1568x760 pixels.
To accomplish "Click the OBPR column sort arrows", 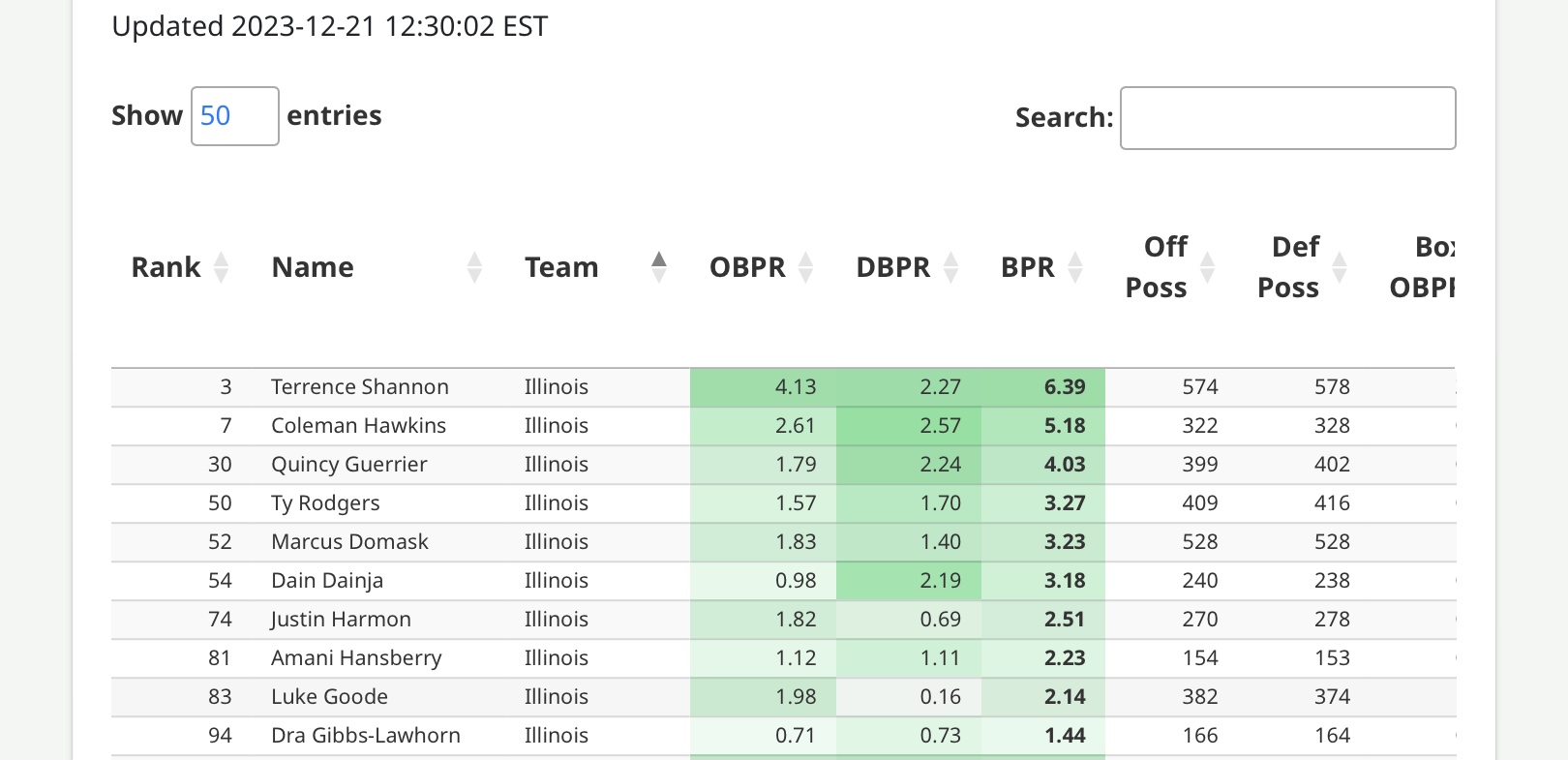I will (x=805, y=267).
